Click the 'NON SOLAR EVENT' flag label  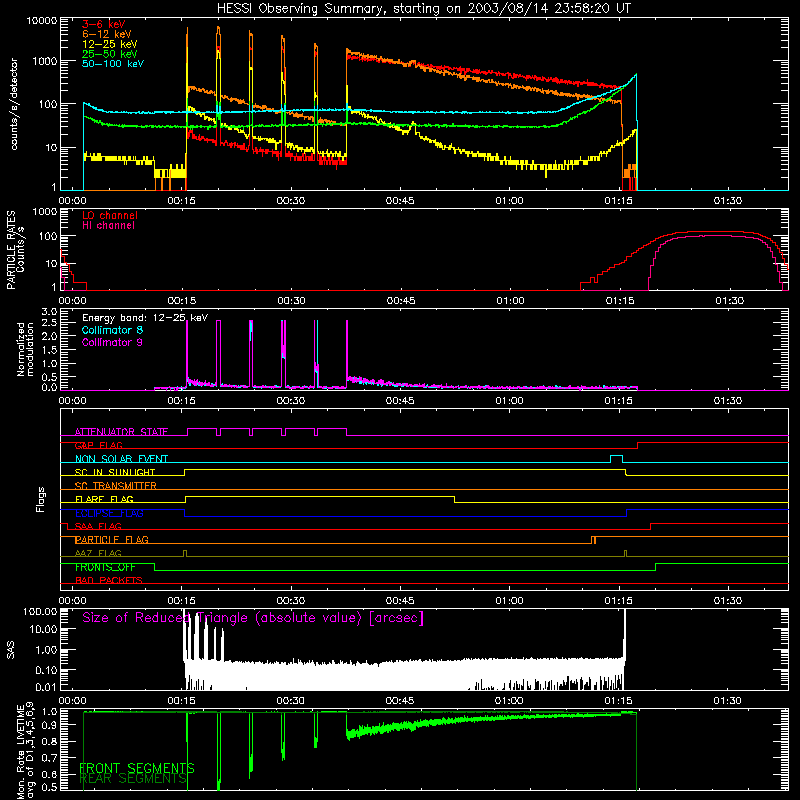pyautogui.click(x=121, y=459)
